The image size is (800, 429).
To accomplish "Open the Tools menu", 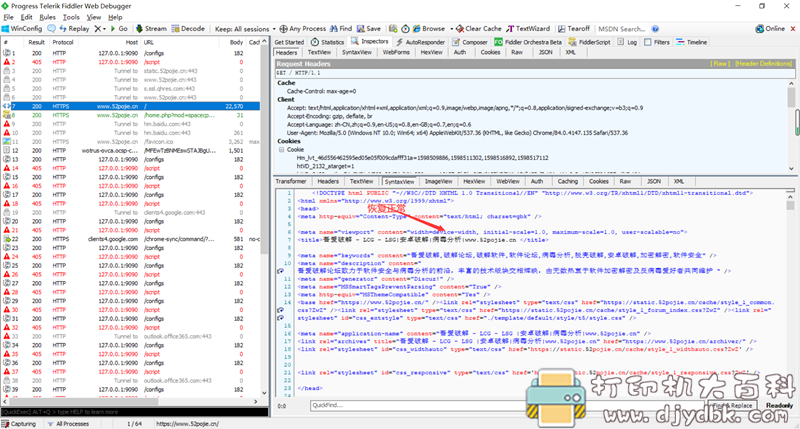I will (71, 17).
